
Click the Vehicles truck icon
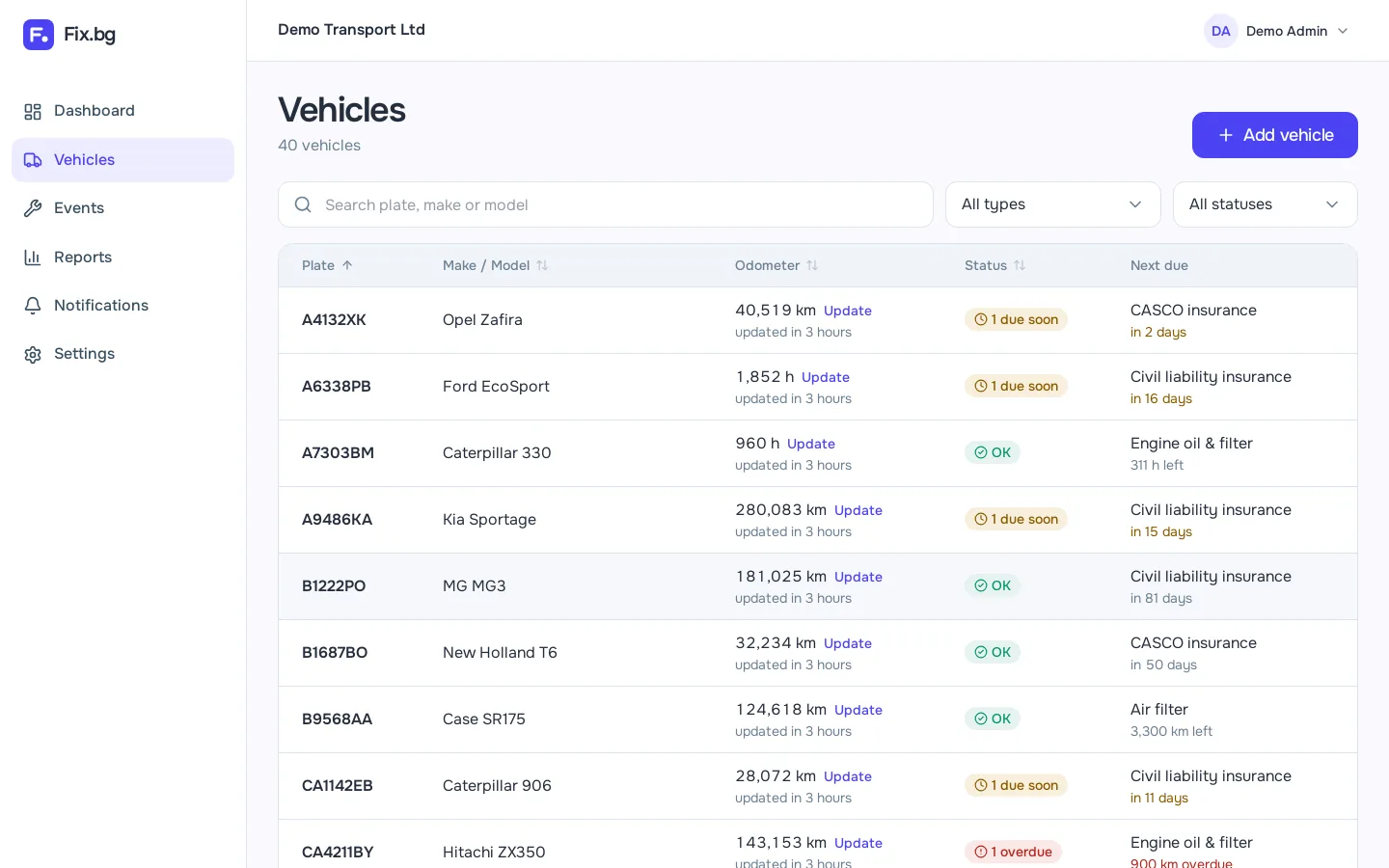click(33, 160)
